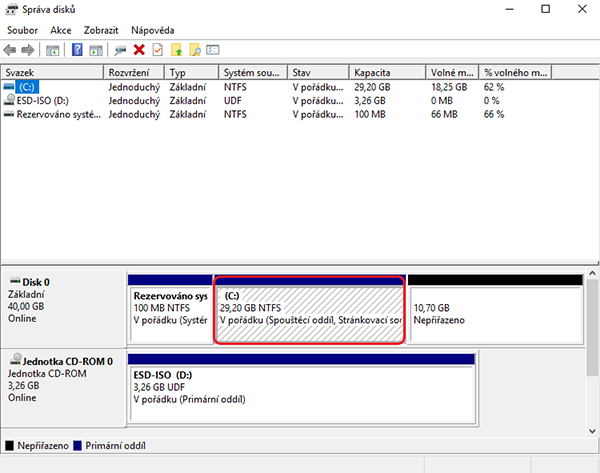Select the ESD-ISO (D:) partition block on CD-ROM 0
600x473 pixels.
tap(302, 385)
